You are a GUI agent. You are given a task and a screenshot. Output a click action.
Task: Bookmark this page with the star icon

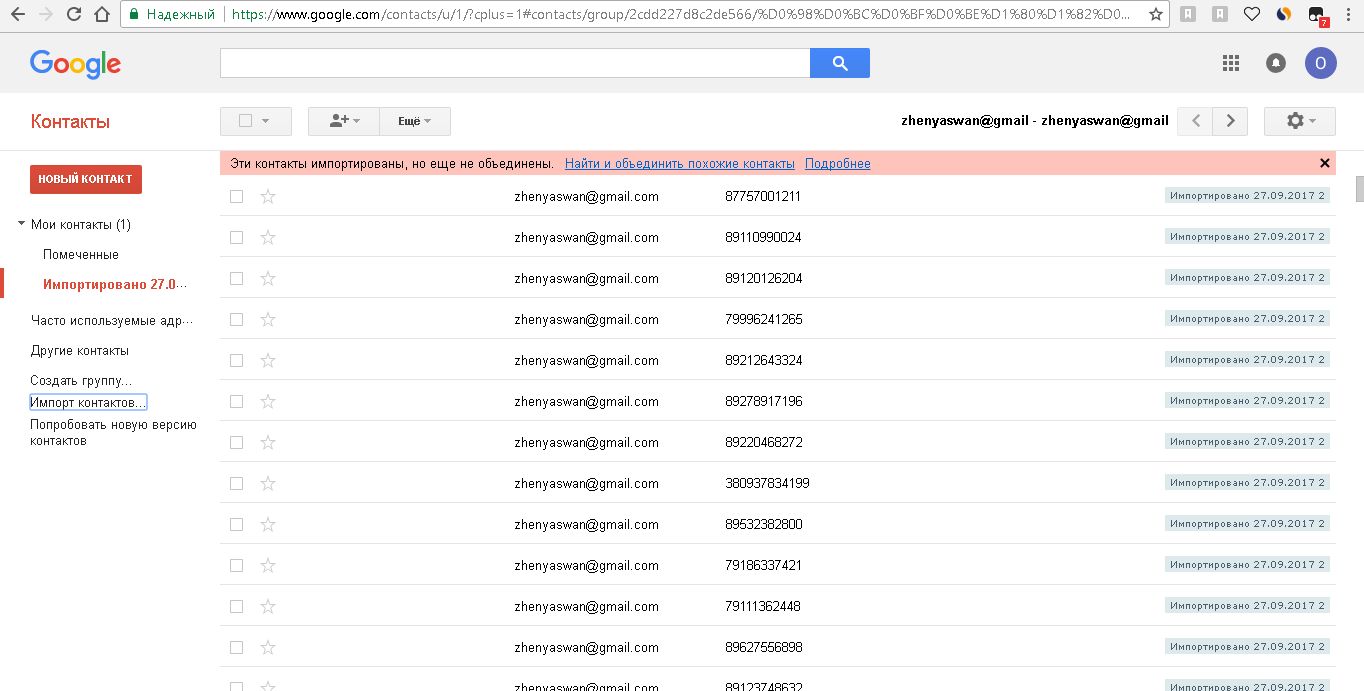click(1156, 15)
